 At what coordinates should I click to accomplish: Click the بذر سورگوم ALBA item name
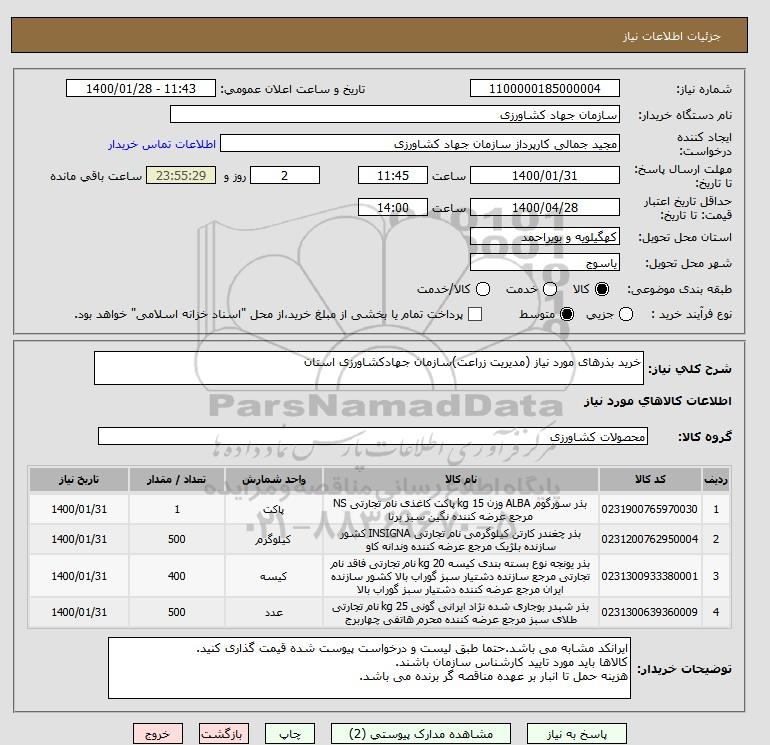click(x=461, y=510)
